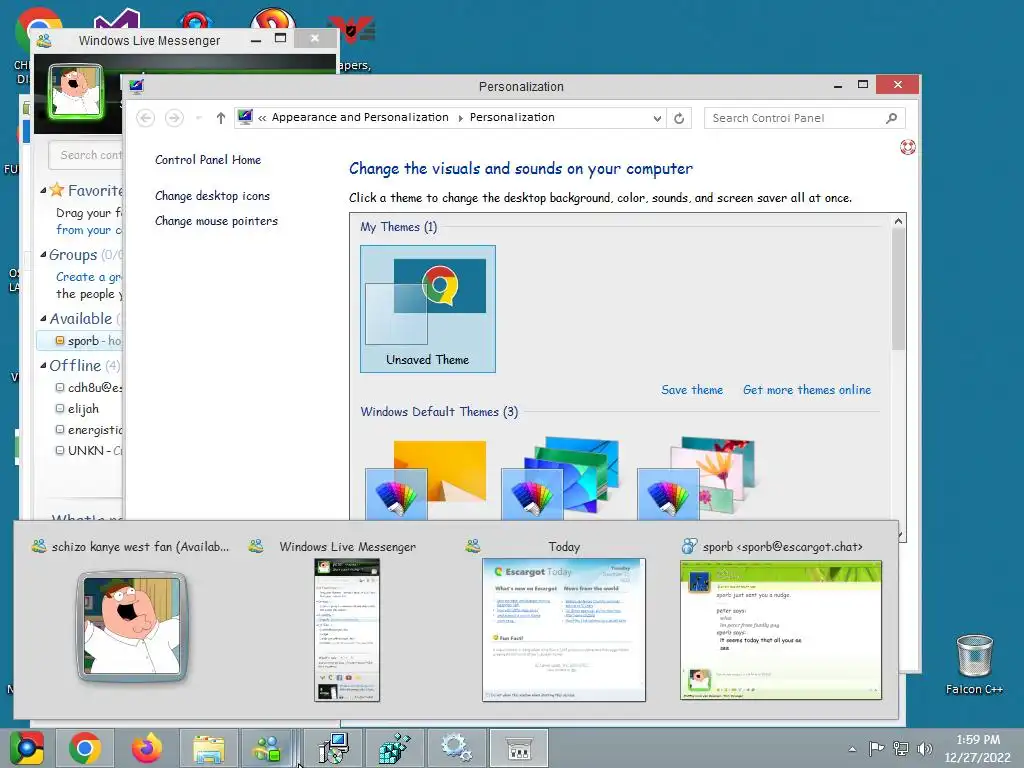Open Control Panel Home link

click(208, 160)
